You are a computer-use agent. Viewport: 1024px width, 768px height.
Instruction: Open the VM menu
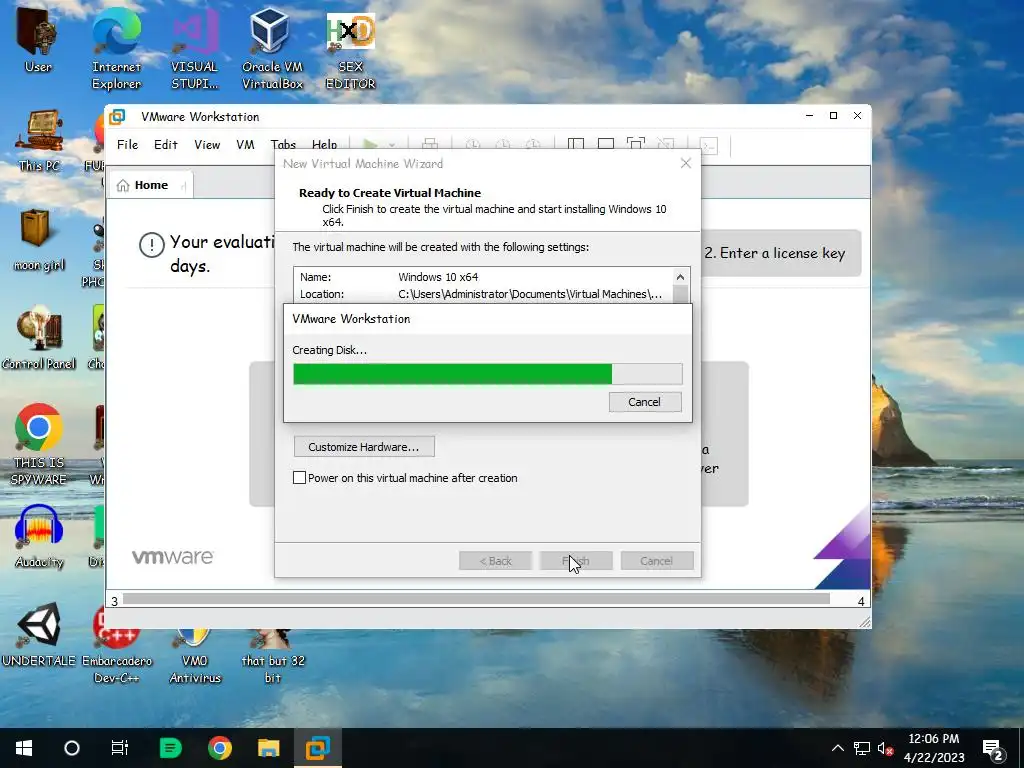(246, 144)
